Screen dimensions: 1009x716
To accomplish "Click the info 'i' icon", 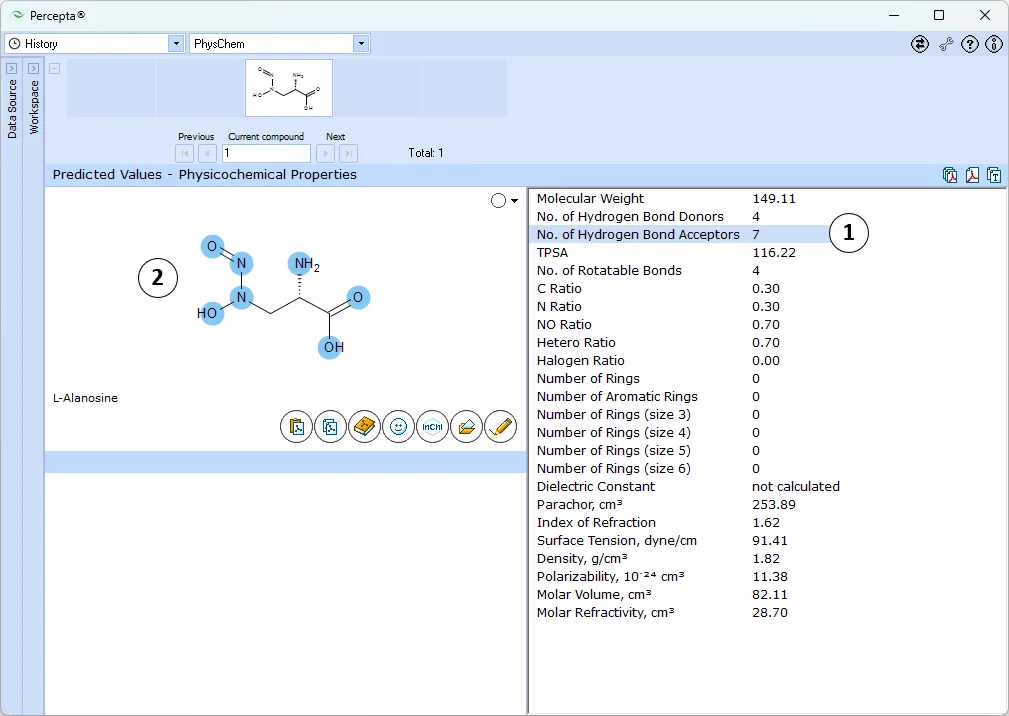I will point(994,44).
